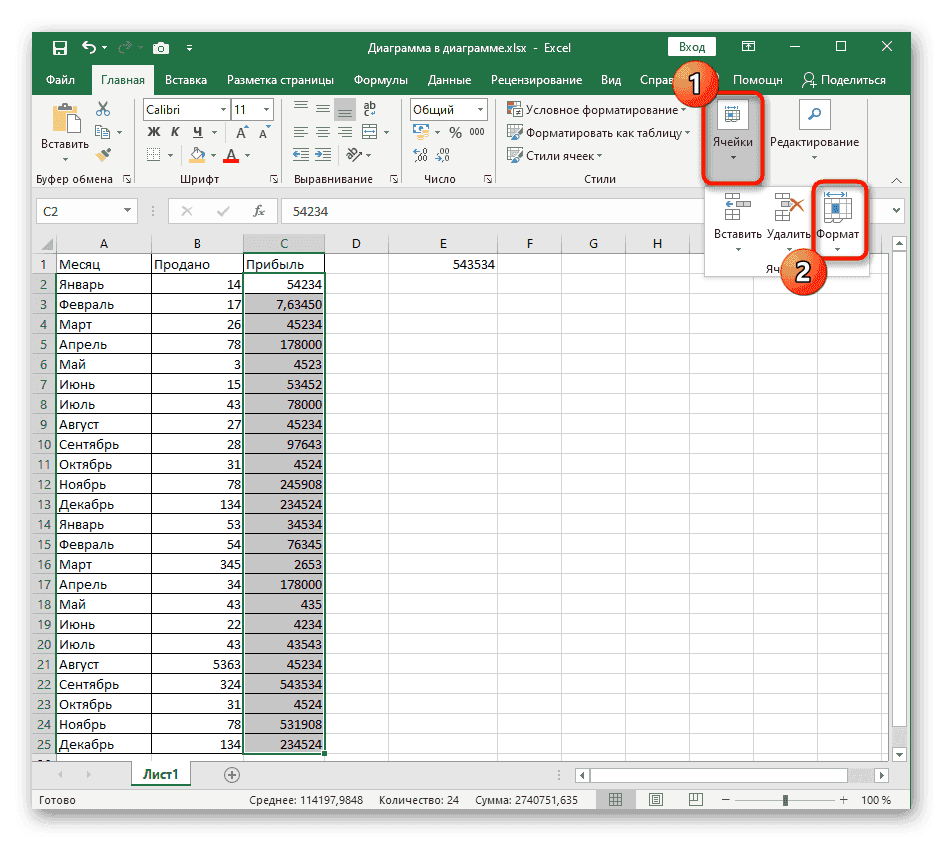Click the zoom slider in status bar
943x841 pixels.
click(786, 800)
